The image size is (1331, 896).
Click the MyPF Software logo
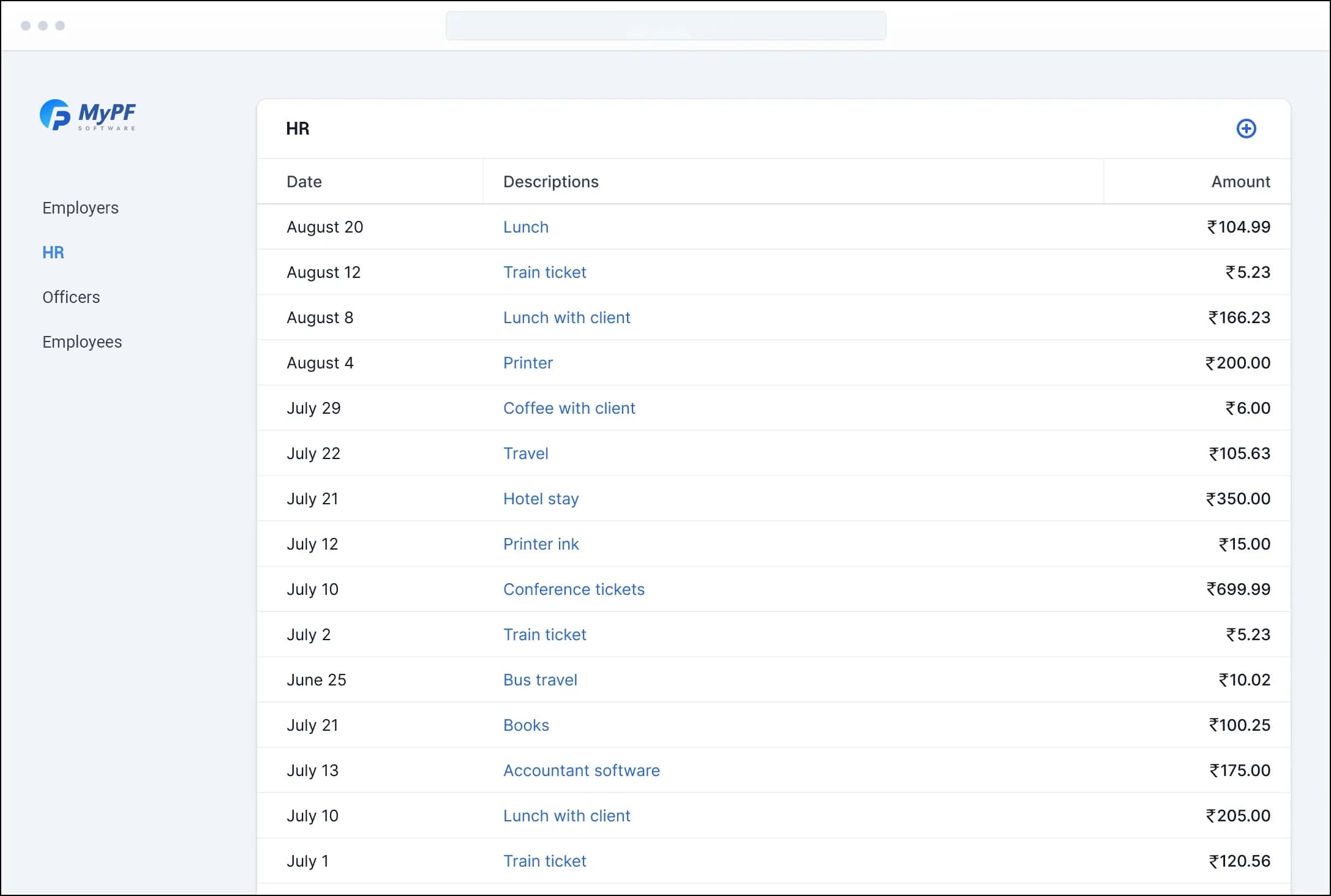pyautogui.click(x=88, y=115)
